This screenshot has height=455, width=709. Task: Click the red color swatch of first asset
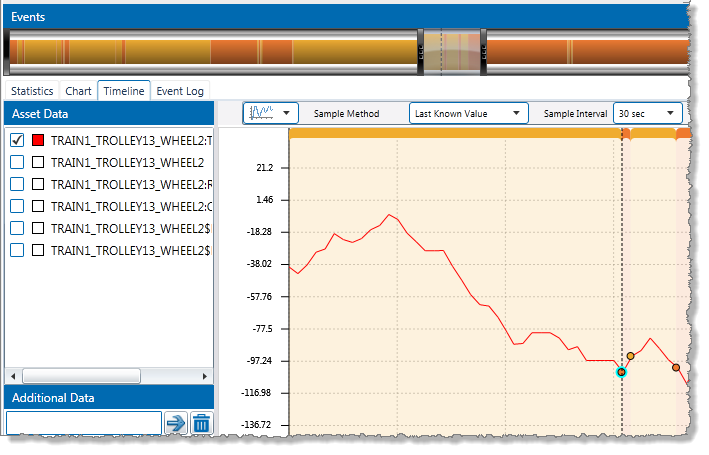tap(40, 140)
